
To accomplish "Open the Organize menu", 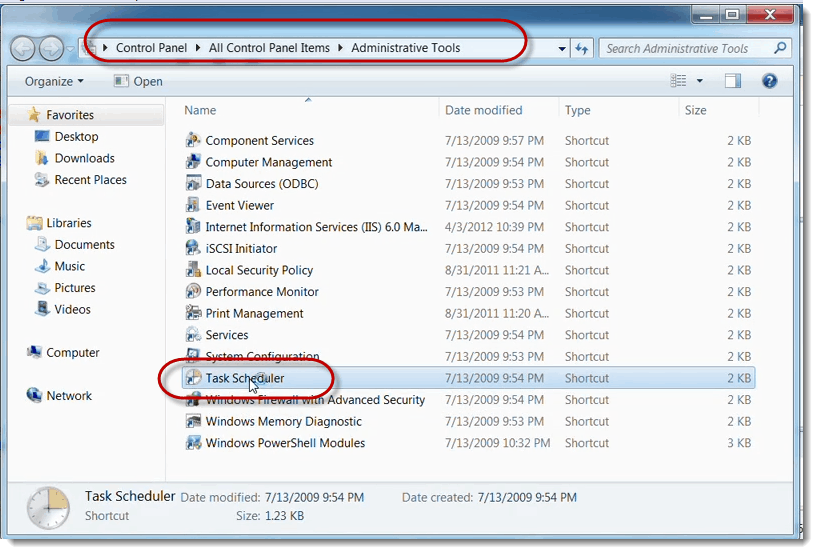I will coord(54,81).
